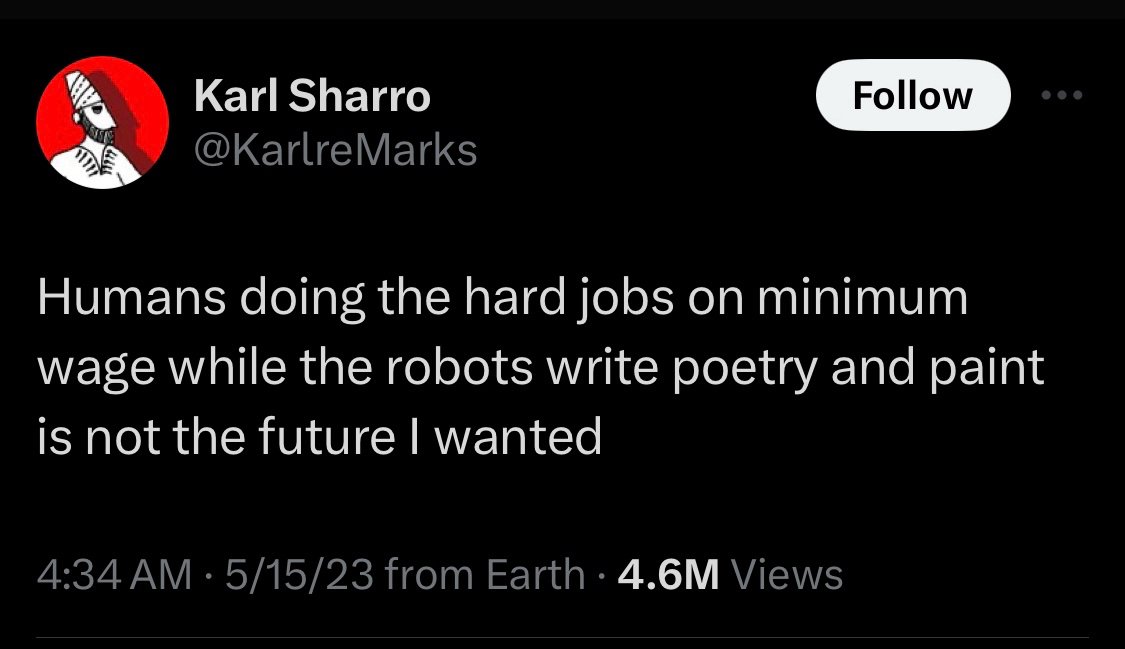This screenshot has height=649, width=1125.
Task: Click Karl Sharro's profile avatar
Action: pyautogui.click(x=102, y=122)
